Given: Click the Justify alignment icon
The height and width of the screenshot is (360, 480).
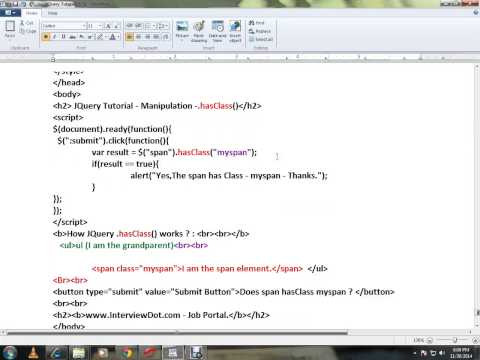Looking at the screenshot, I should click(156, 37).
